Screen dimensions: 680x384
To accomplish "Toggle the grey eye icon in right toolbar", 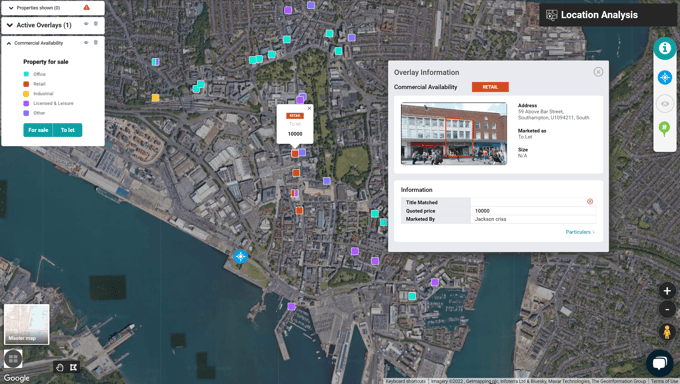I will 664,104.
